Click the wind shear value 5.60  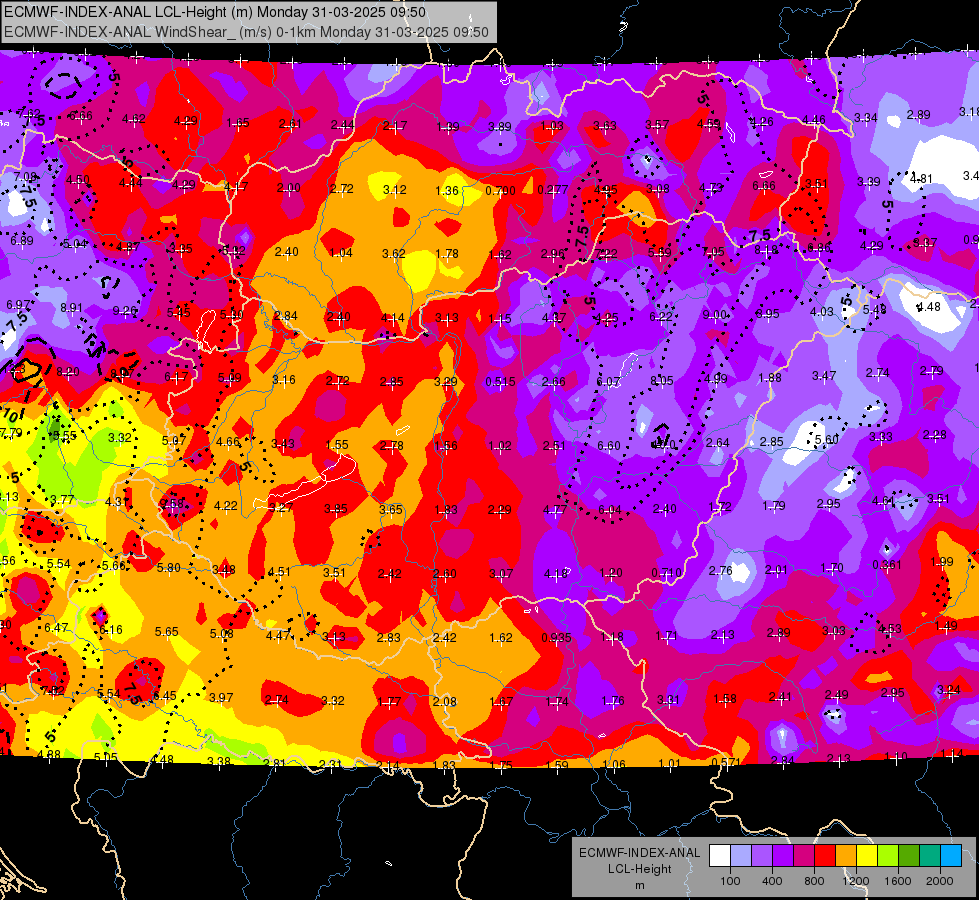tap(827, 439)
